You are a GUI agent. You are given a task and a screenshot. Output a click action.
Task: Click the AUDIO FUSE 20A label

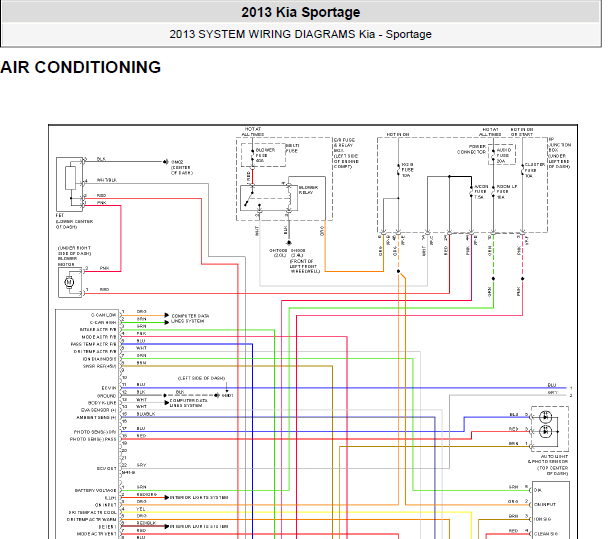pos(504,155)
